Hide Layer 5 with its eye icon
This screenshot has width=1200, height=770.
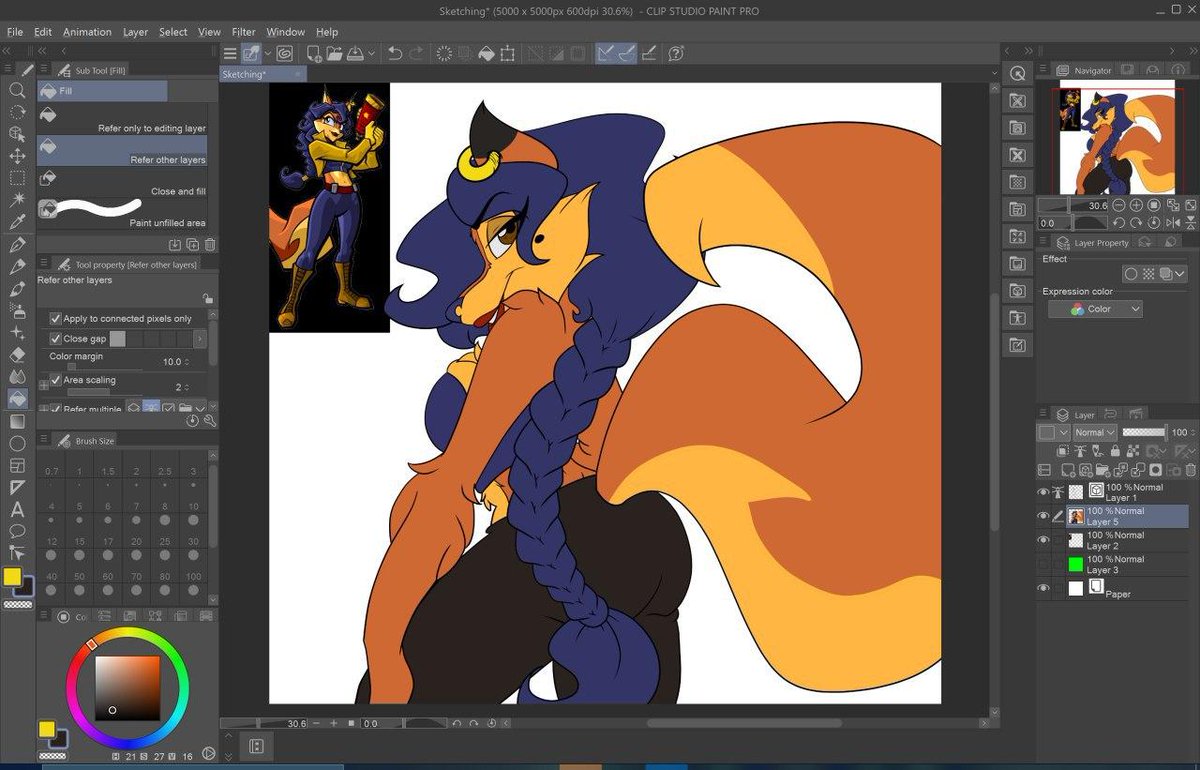pyautogui.click(x=1044, y=516)
